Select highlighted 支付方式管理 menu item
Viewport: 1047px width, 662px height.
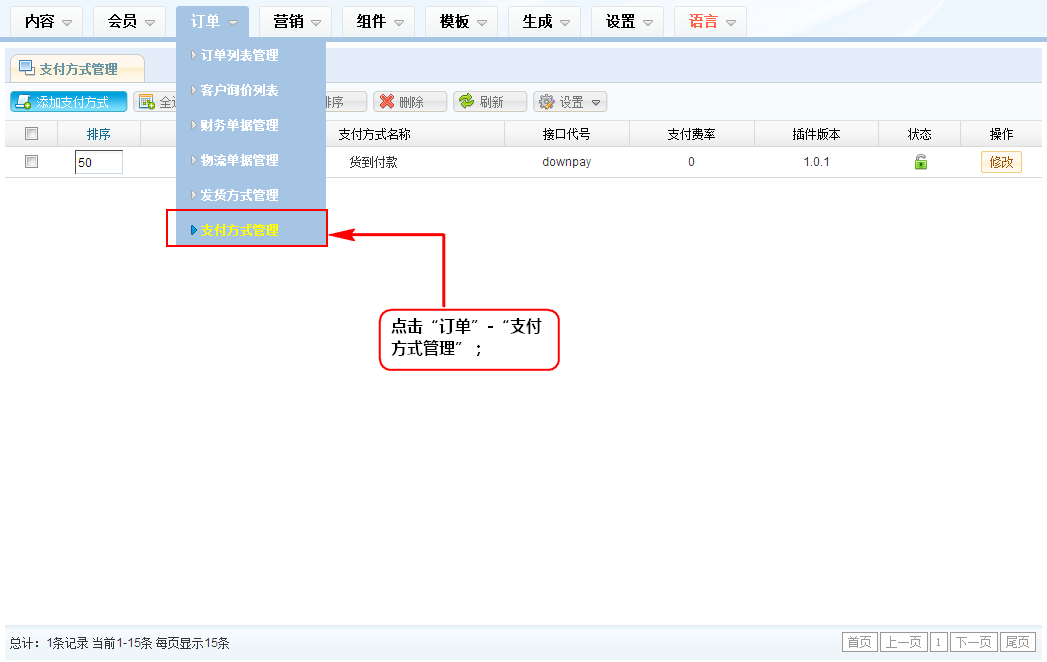tap(240, 230)
